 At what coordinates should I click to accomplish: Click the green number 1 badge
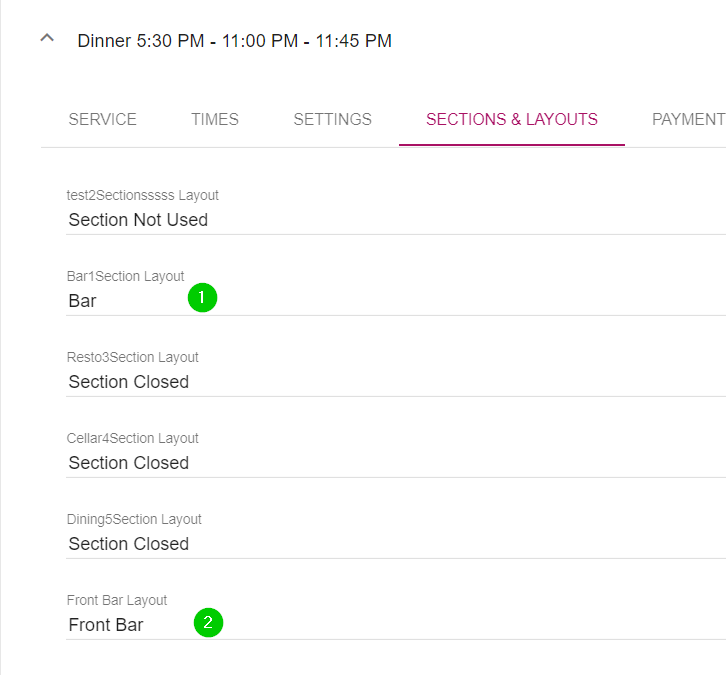click(202, 298)
